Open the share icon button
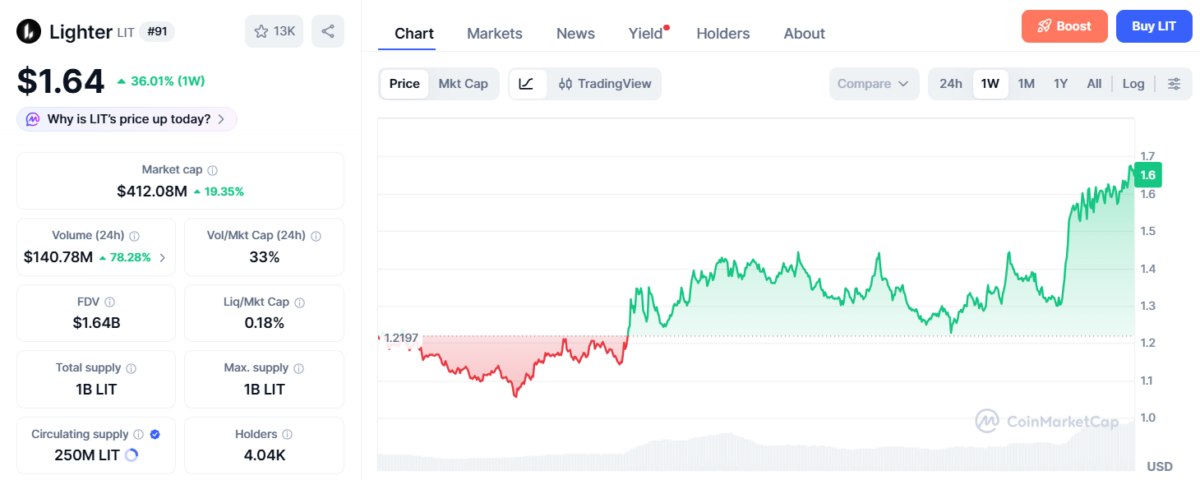The width and height of the screenshot is (1200, 480). point(328,31)
